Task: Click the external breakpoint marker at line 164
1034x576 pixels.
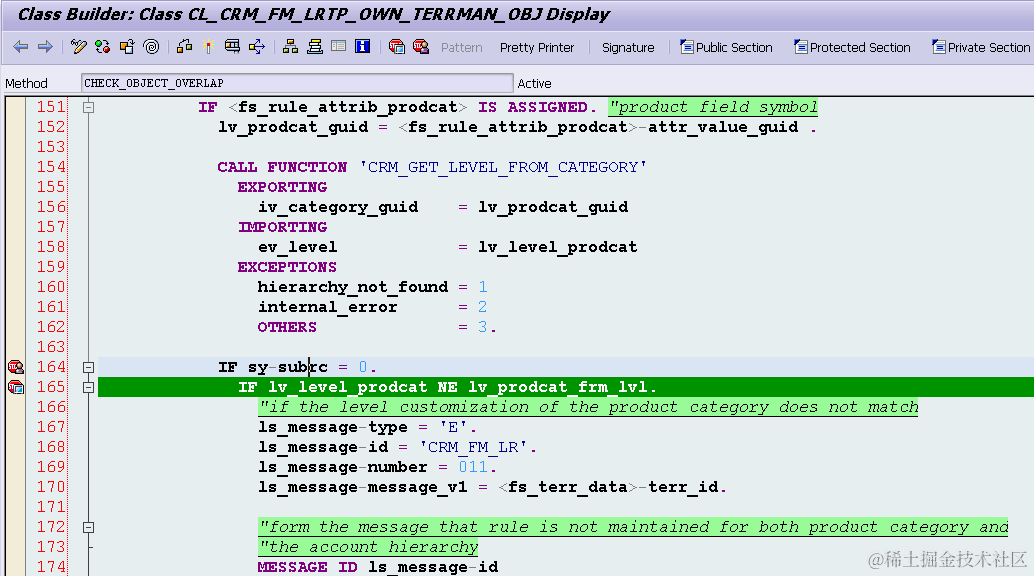Action: coord(16,367)
